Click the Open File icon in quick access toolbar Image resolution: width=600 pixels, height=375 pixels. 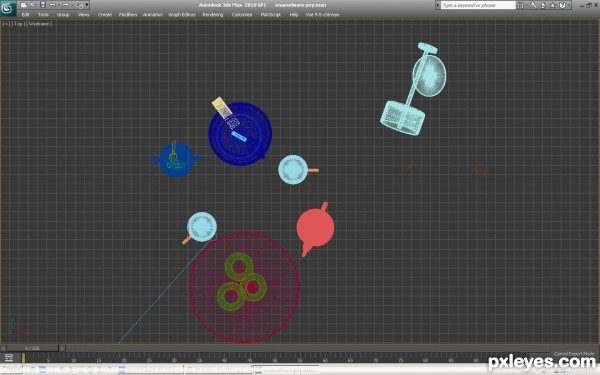(x=33, y=5)
